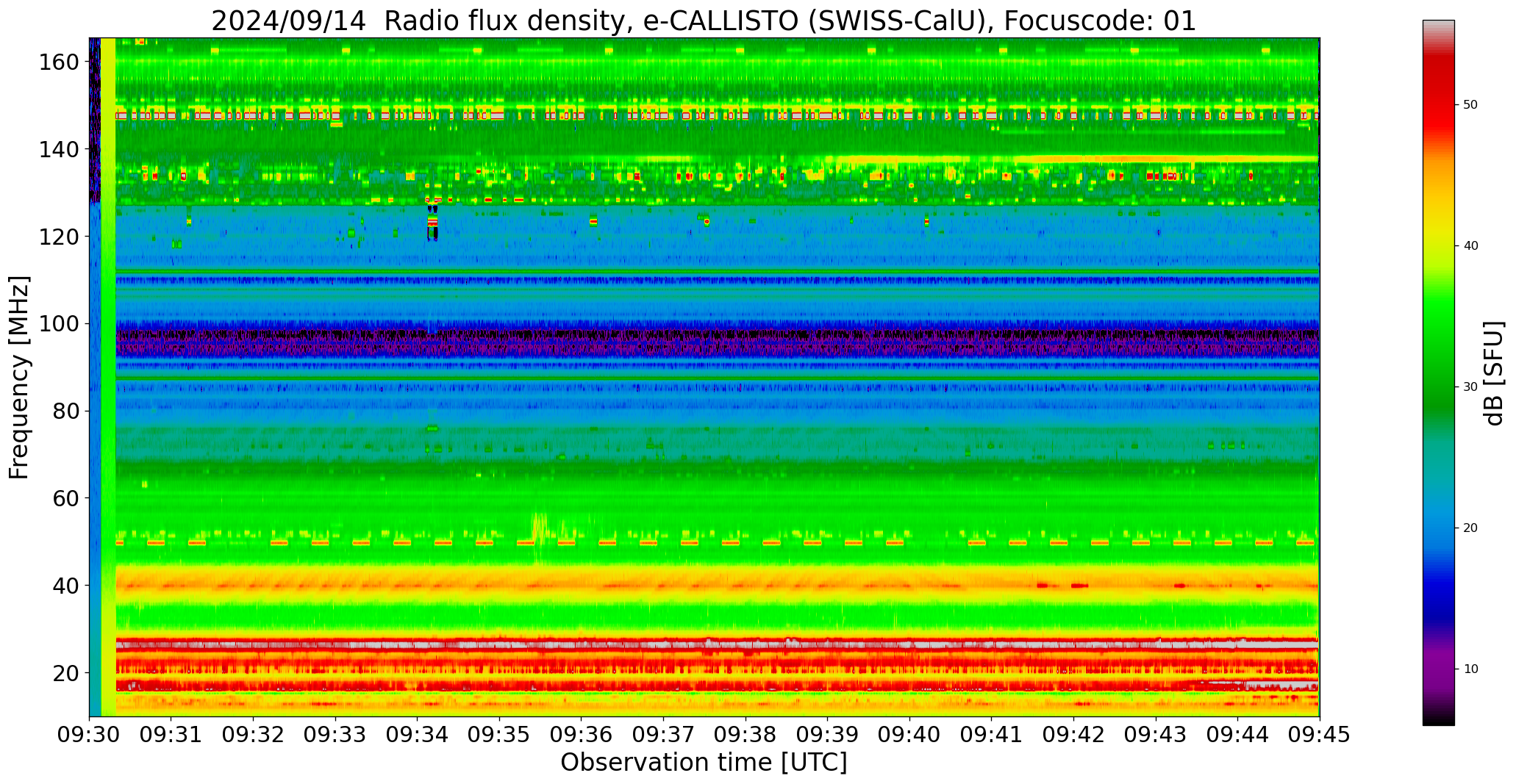Click the 100 MHz frequency tick label
Viewport: 1516px width, 784px height.
[59, 323]
